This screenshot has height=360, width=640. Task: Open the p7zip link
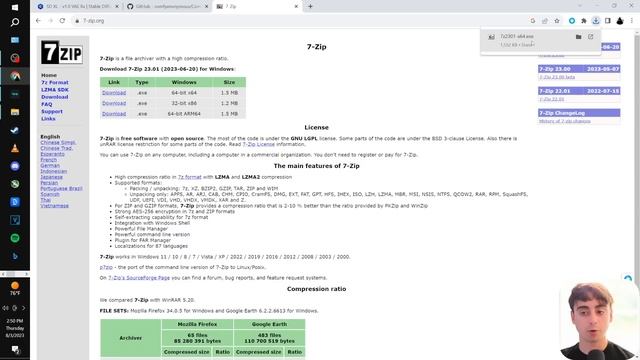coord(106,267)
